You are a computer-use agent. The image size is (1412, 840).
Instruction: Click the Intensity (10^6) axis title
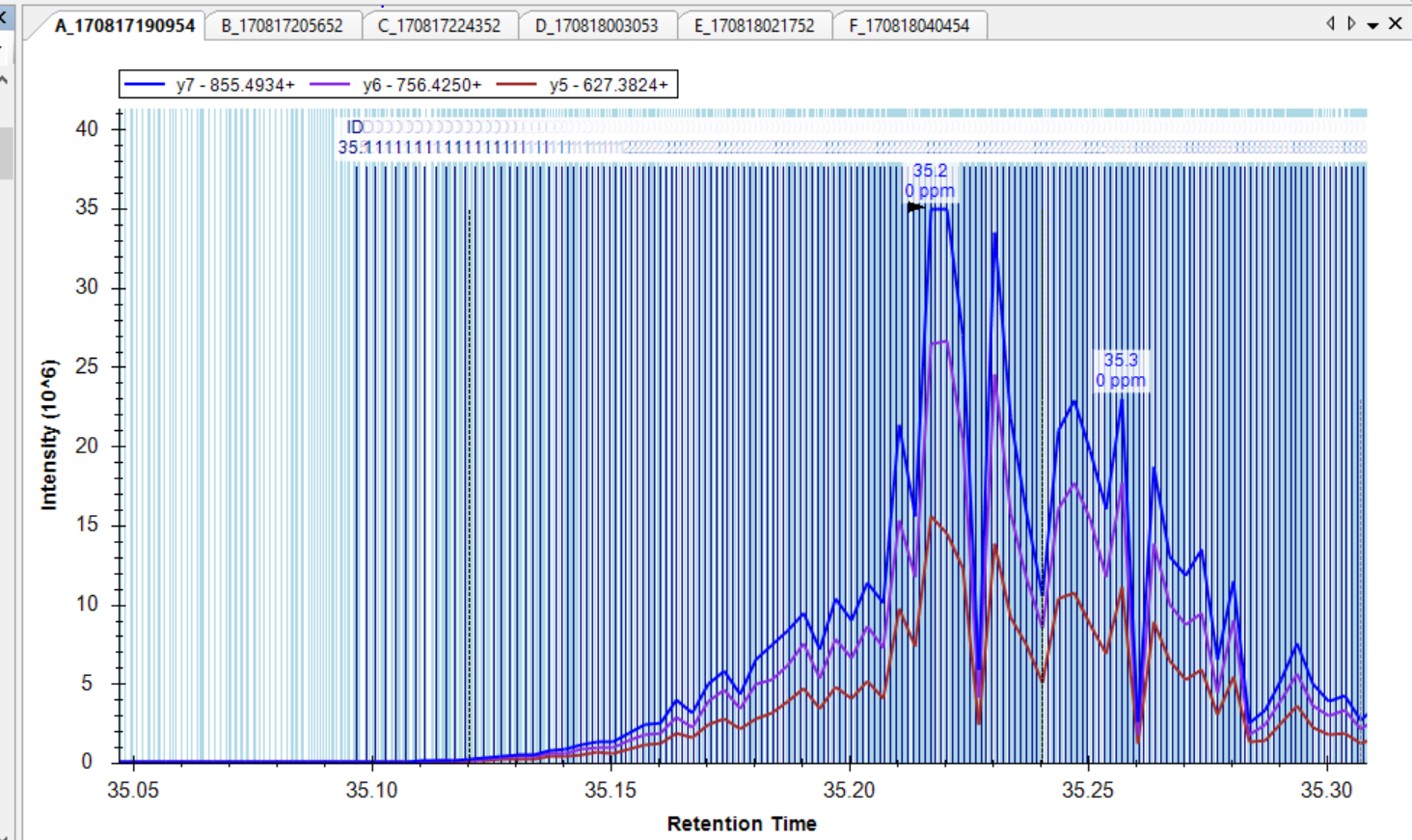(x=49, y=434)
